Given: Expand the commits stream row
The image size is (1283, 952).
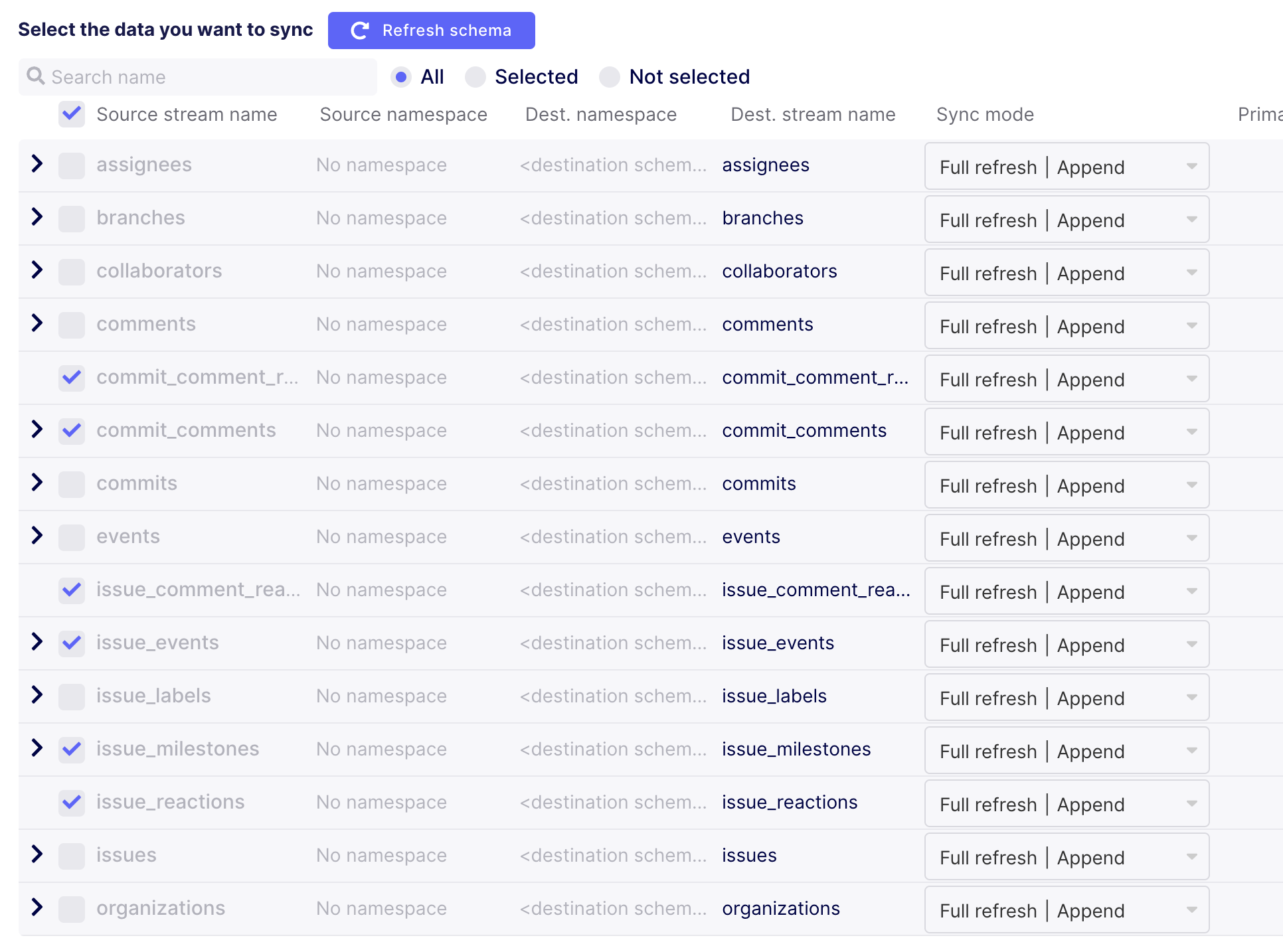Looking at the screenshot, I should pyautogui.click(x=37, y=483).
